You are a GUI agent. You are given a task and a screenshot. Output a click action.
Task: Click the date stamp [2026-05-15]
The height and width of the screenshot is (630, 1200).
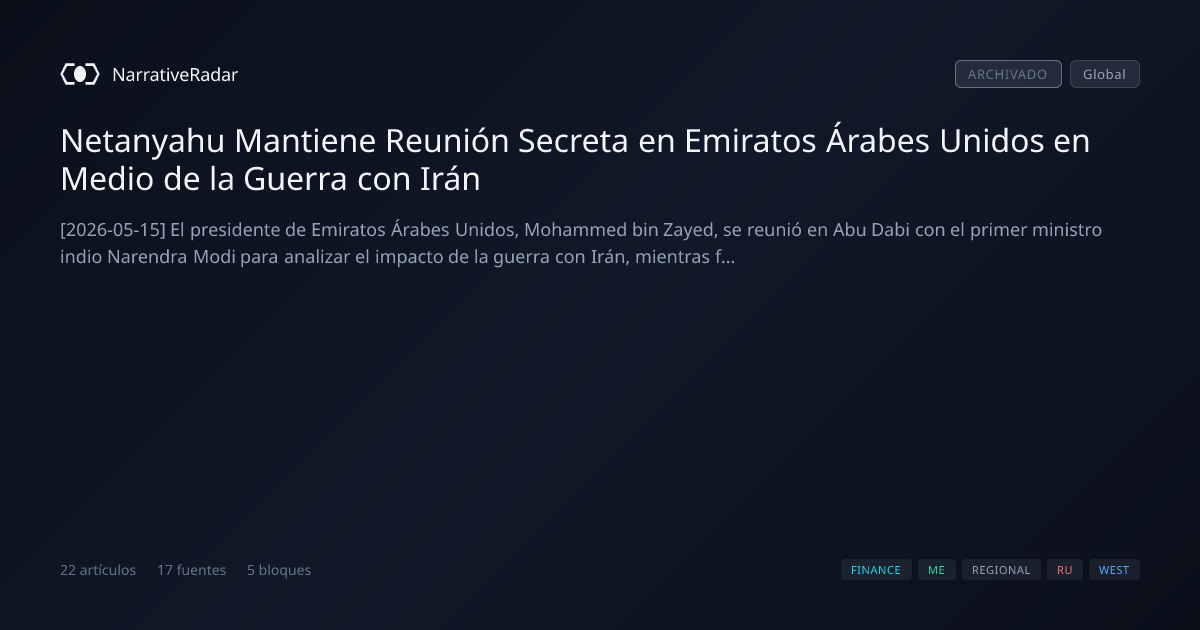tap(113, 230)
